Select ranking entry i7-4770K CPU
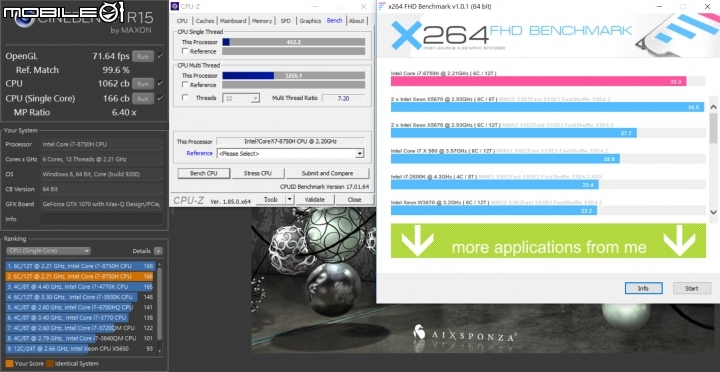Viewport: 720px width, 372px height. [x=80, y=287]
